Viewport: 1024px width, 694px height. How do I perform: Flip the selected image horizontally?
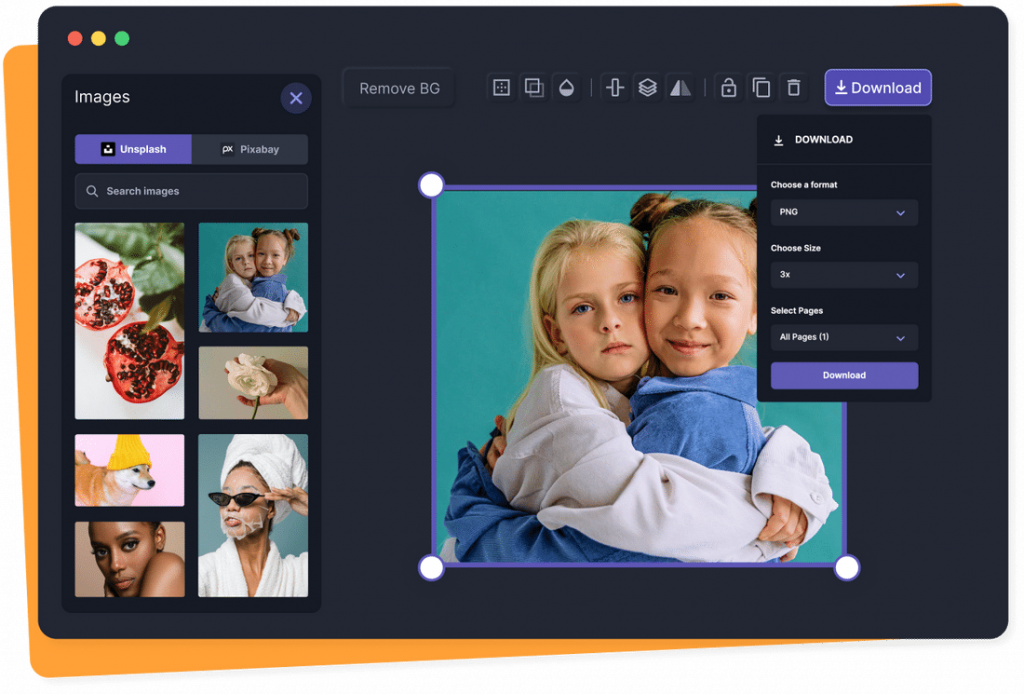681,87
